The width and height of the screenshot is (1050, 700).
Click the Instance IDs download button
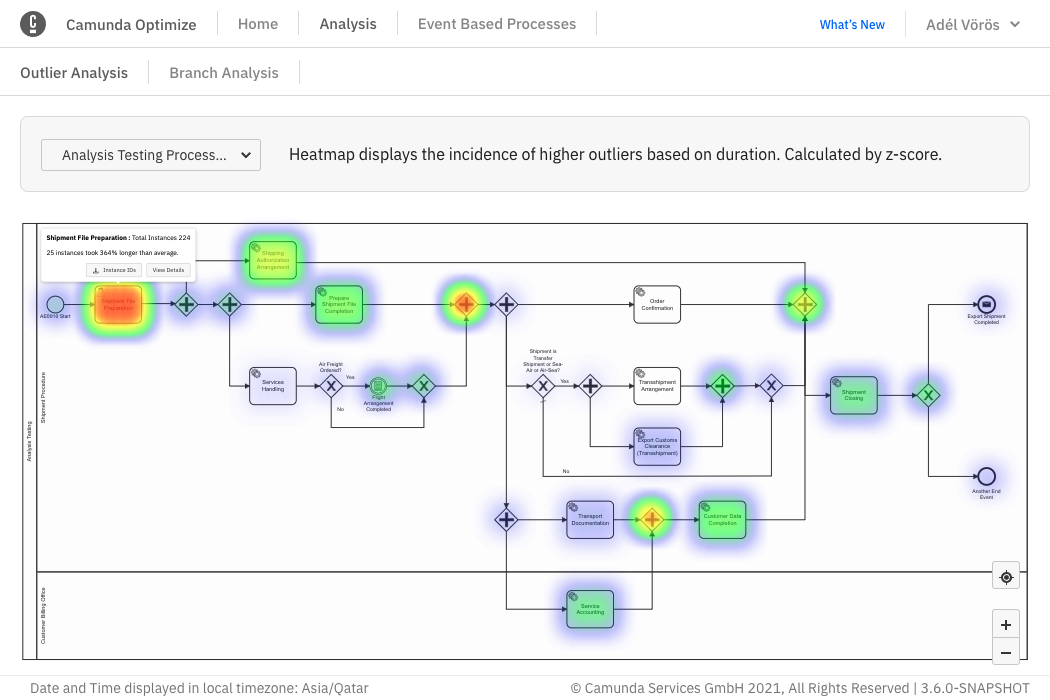tap(114, 269)
